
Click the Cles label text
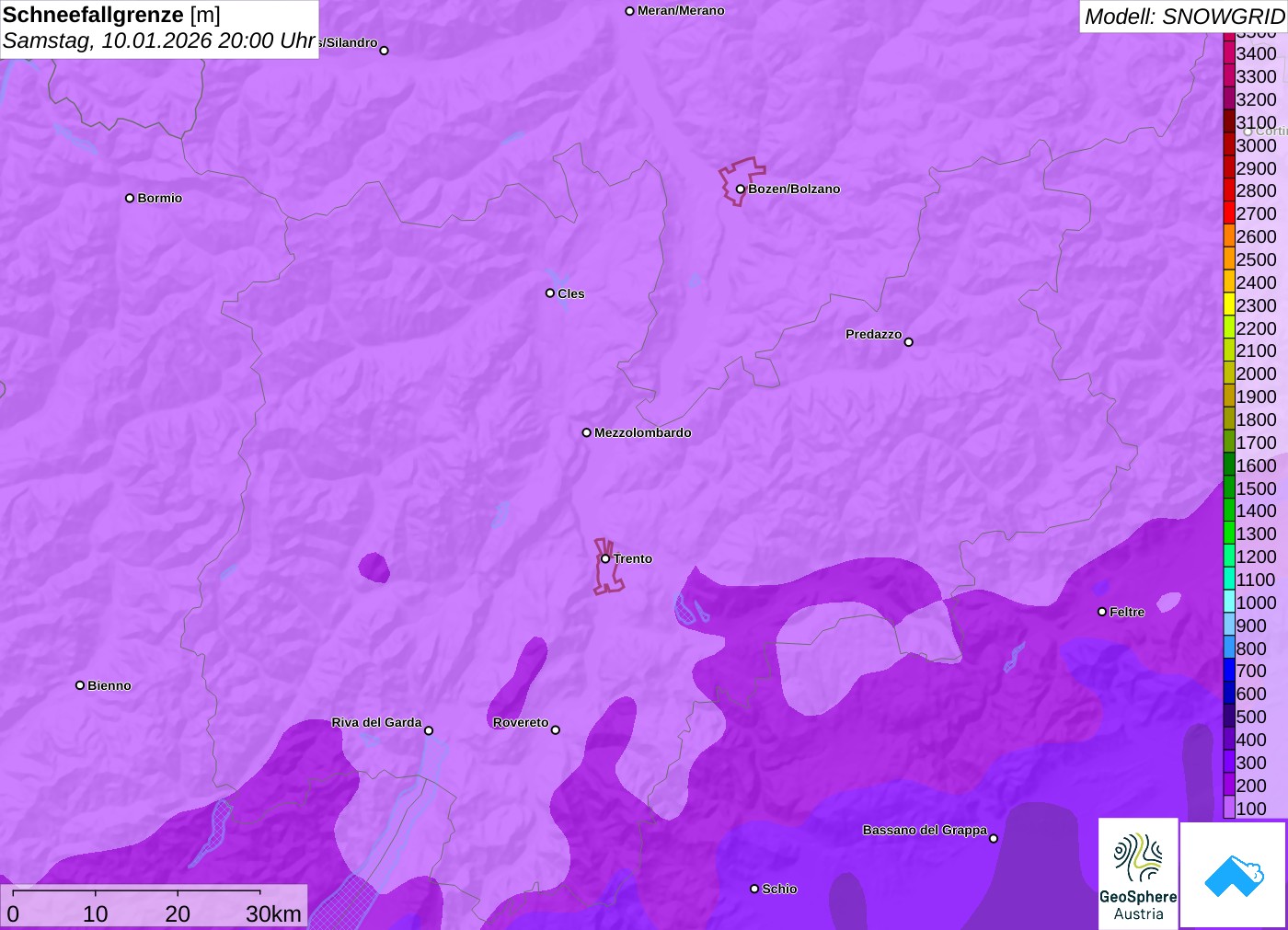pos(571,293)
